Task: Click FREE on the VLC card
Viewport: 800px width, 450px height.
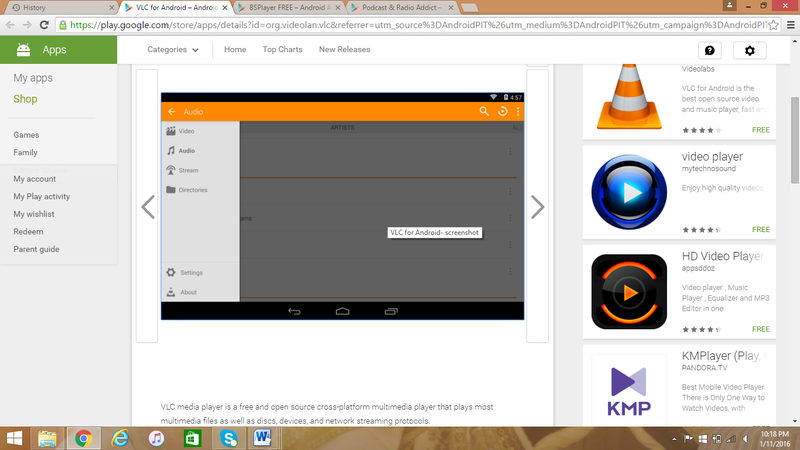Action: point(761,130)
